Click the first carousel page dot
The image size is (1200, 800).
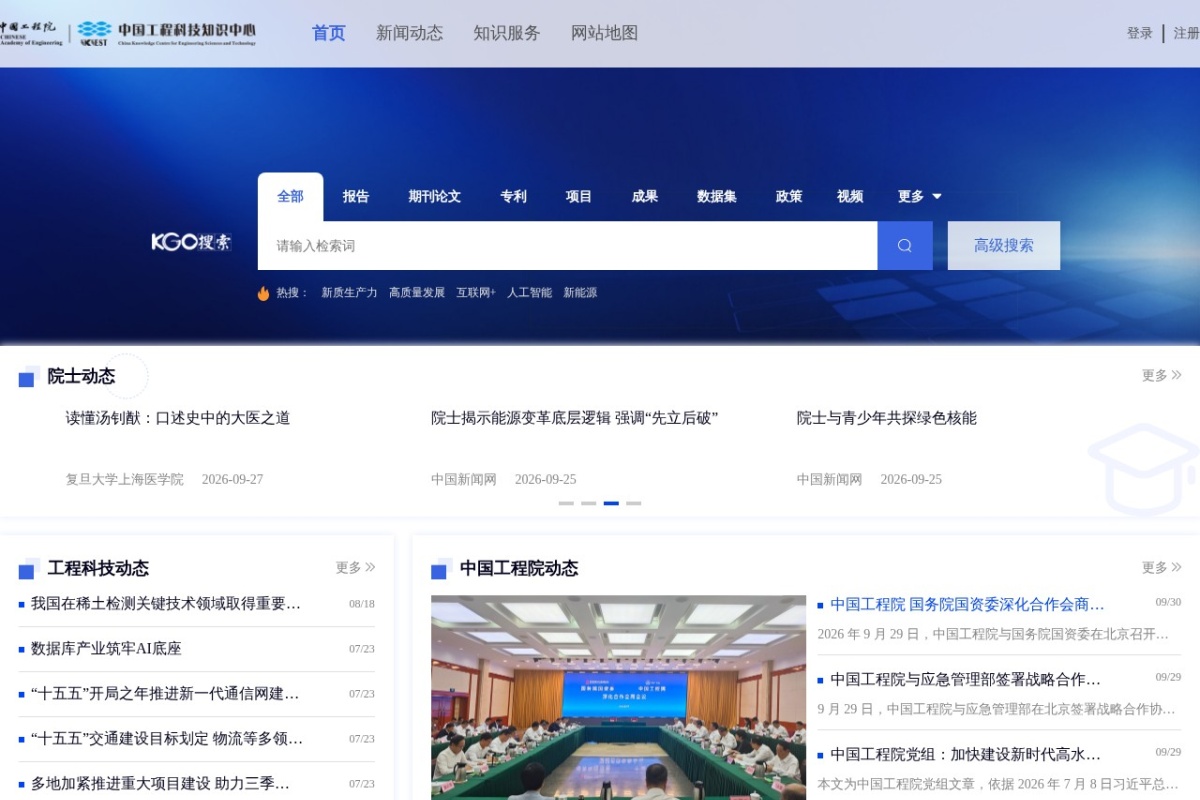(566, 504)
